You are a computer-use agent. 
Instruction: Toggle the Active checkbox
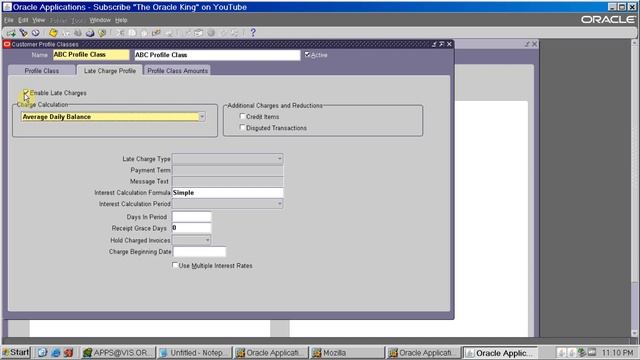coord(307,54)
